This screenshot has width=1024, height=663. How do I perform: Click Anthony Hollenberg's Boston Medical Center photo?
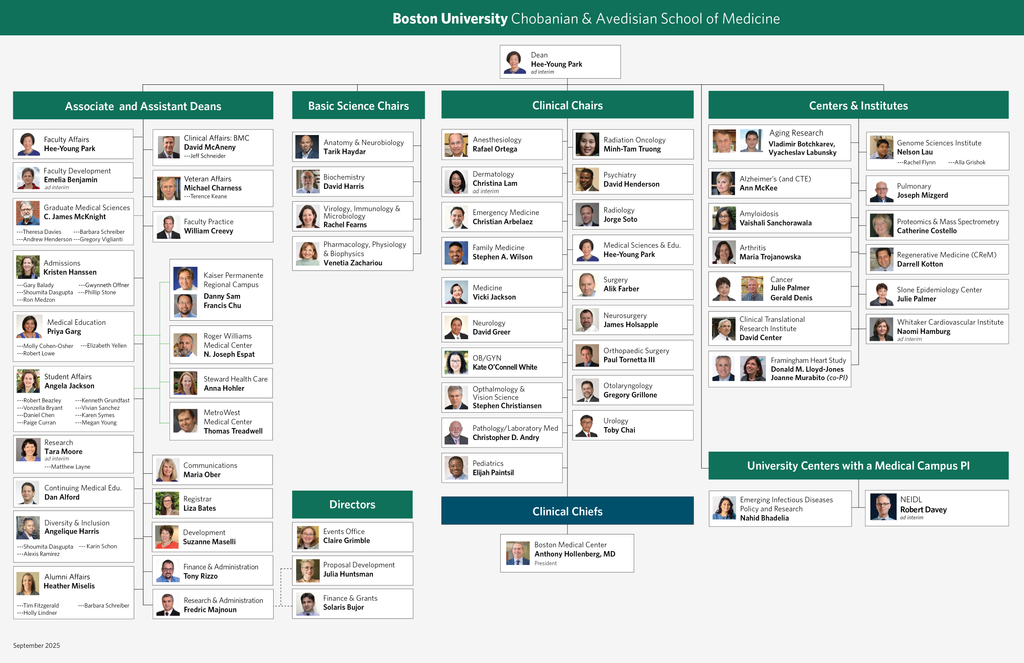[517, 553]
